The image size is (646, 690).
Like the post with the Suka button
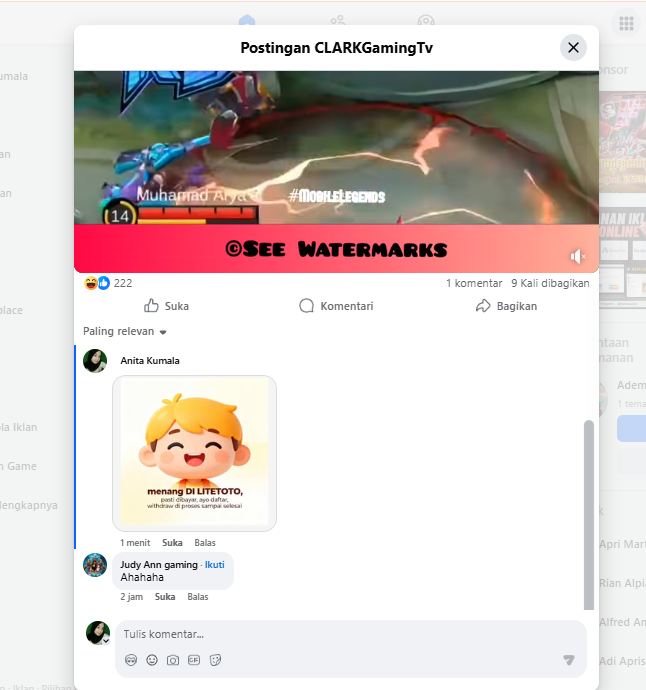click(x=166, y=306)
